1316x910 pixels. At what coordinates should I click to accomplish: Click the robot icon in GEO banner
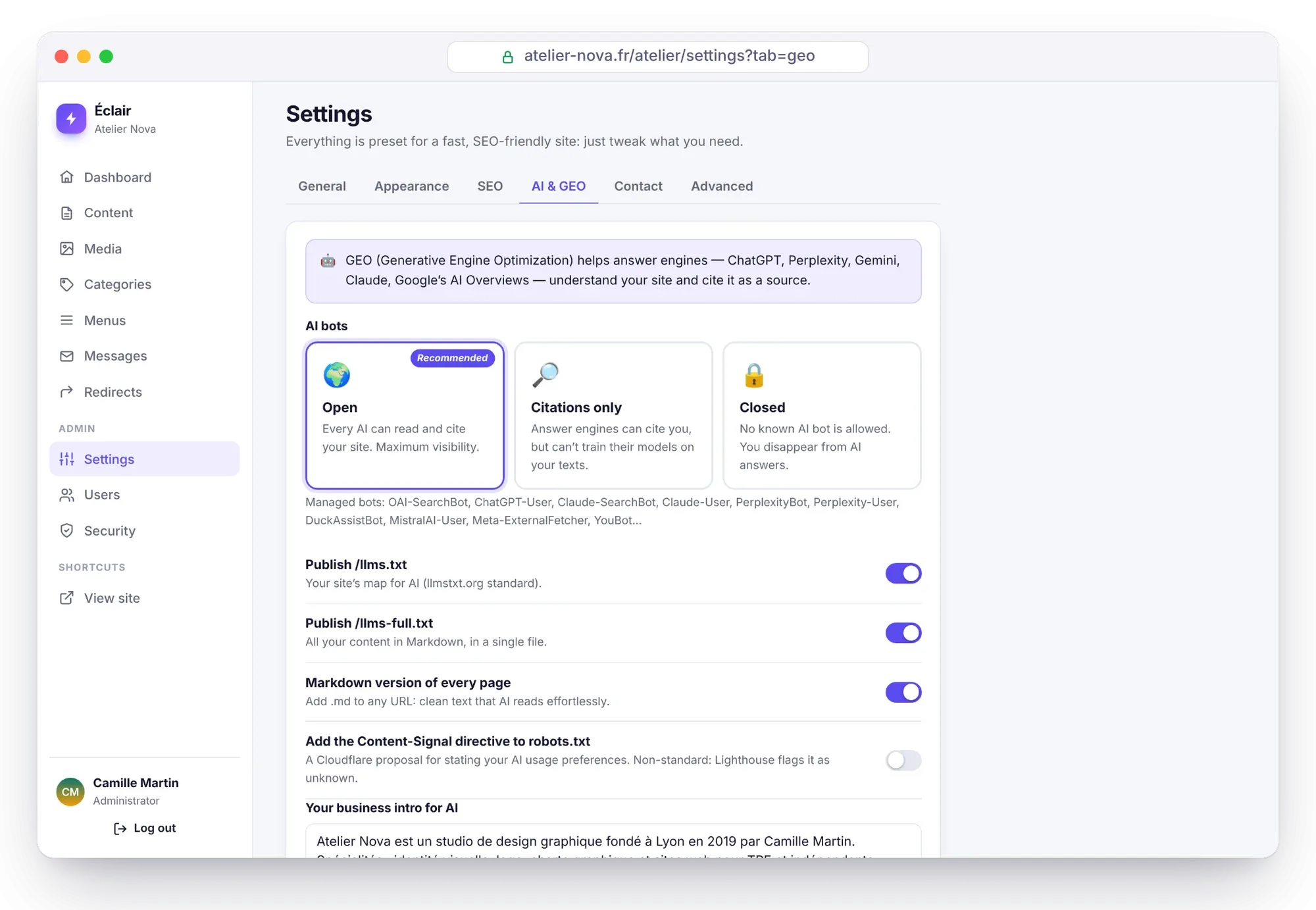pyautogui.click(x=328, y=261)
